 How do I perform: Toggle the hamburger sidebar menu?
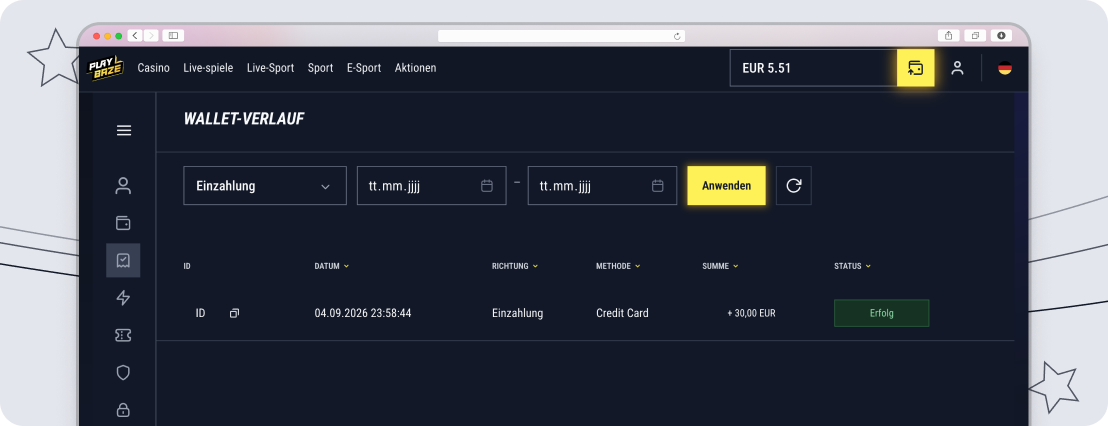124,131
